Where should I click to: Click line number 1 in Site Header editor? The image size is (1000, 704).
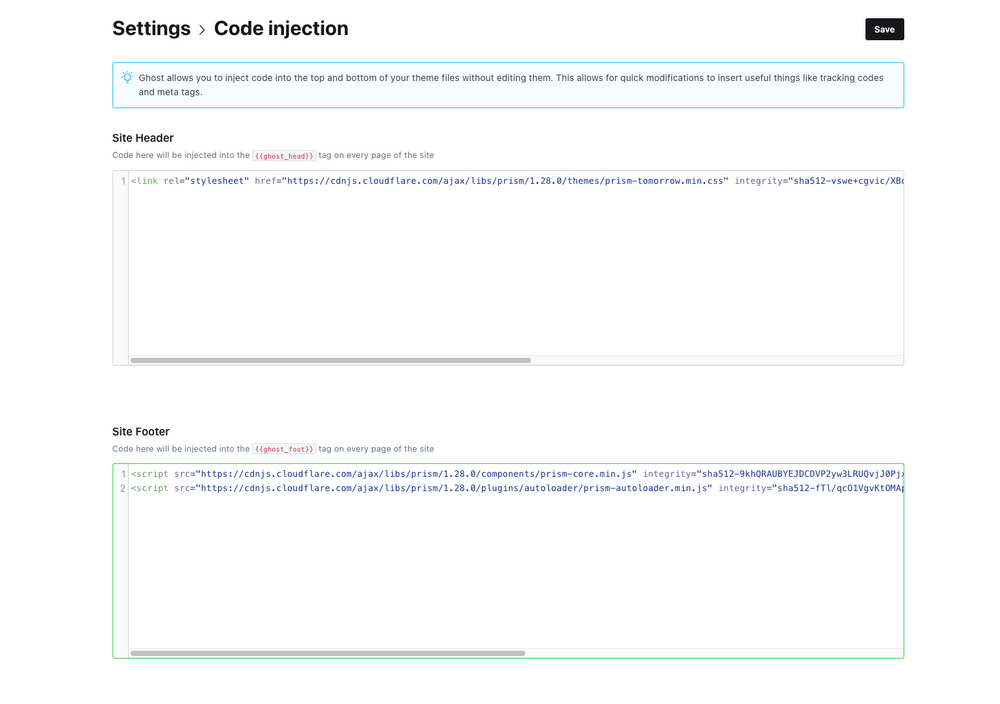(121, 180)
